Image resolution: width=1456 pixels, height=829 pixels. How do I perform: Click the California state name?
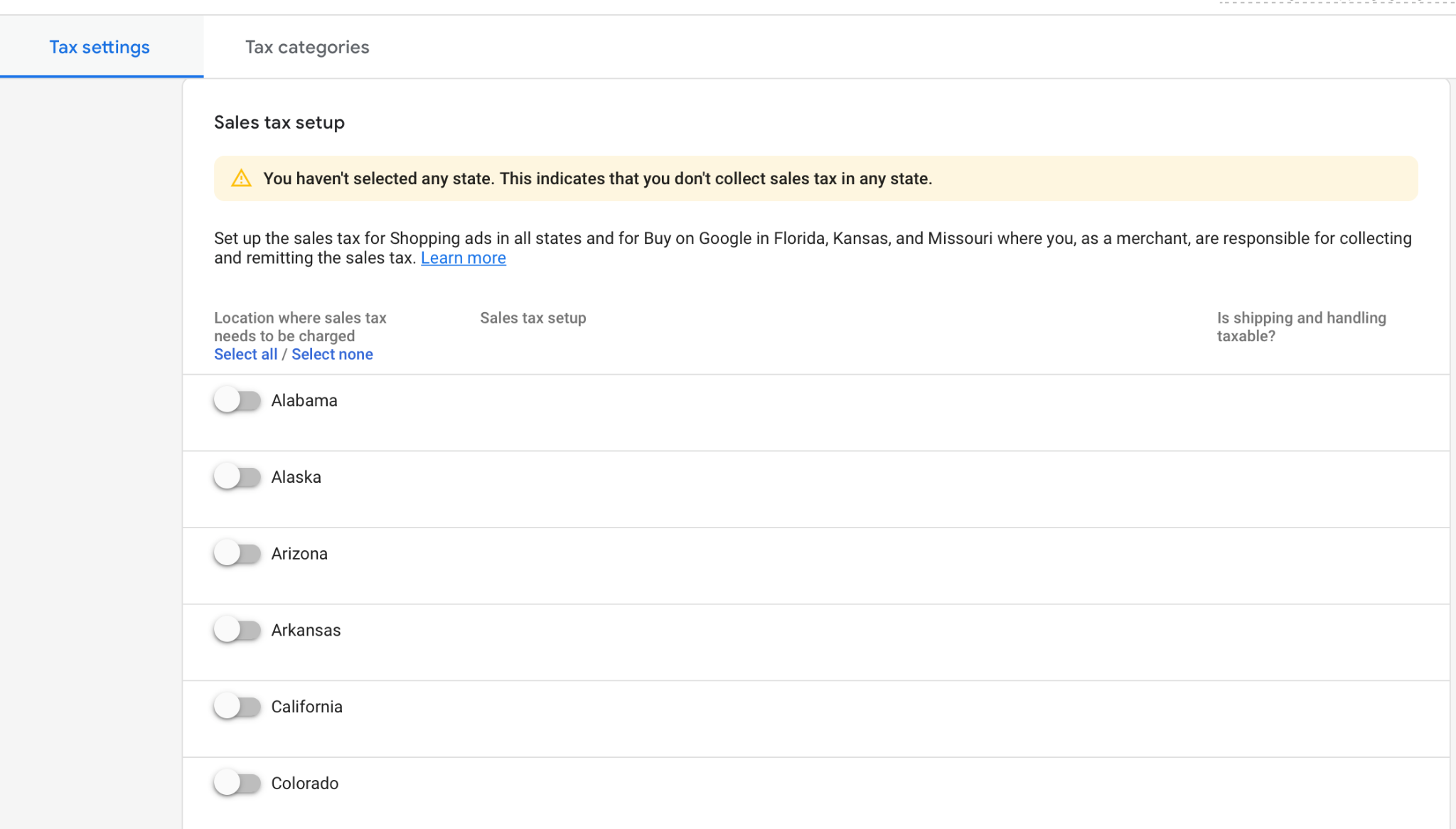tap(306, 707)
